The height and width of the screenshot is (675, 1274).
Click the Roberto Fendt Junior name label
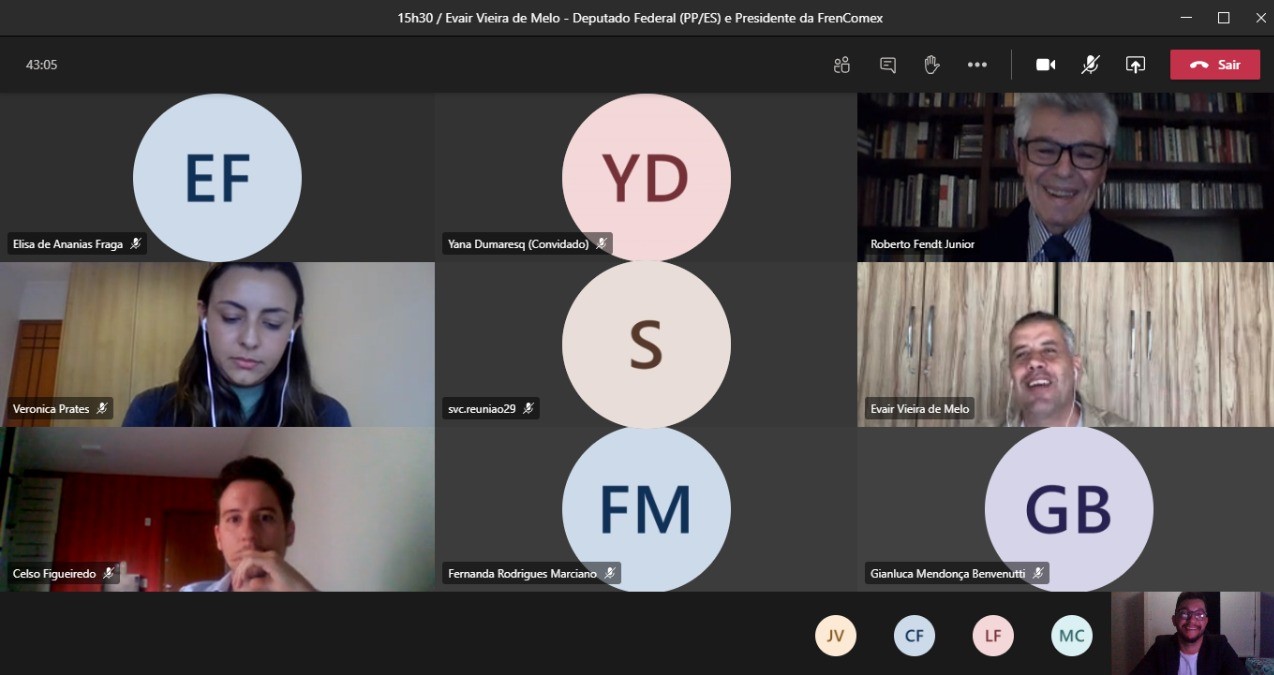click(x=922, y=243)
